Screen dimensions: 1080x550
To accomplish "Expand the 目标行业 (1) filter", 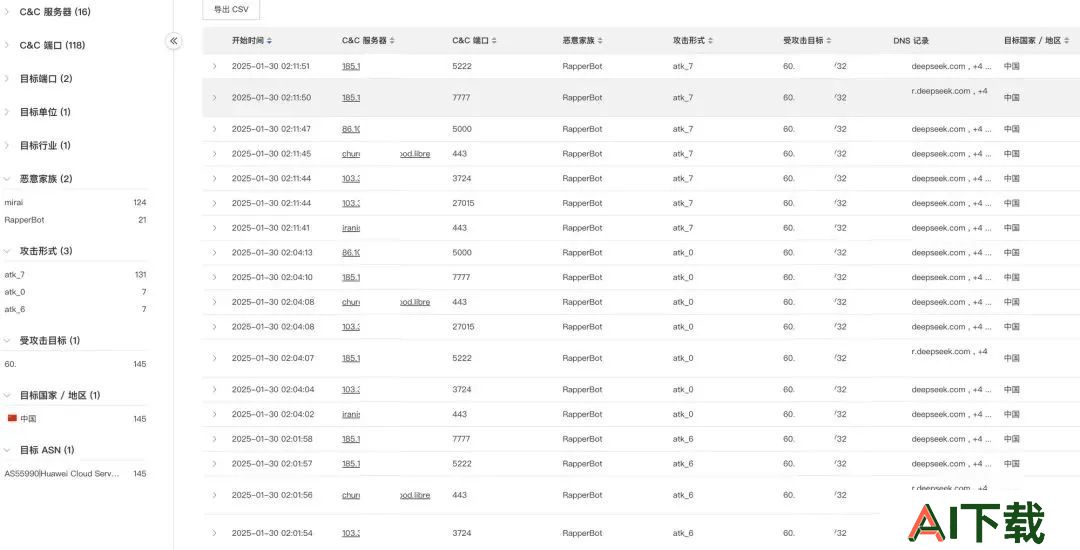I will [7, 145].
